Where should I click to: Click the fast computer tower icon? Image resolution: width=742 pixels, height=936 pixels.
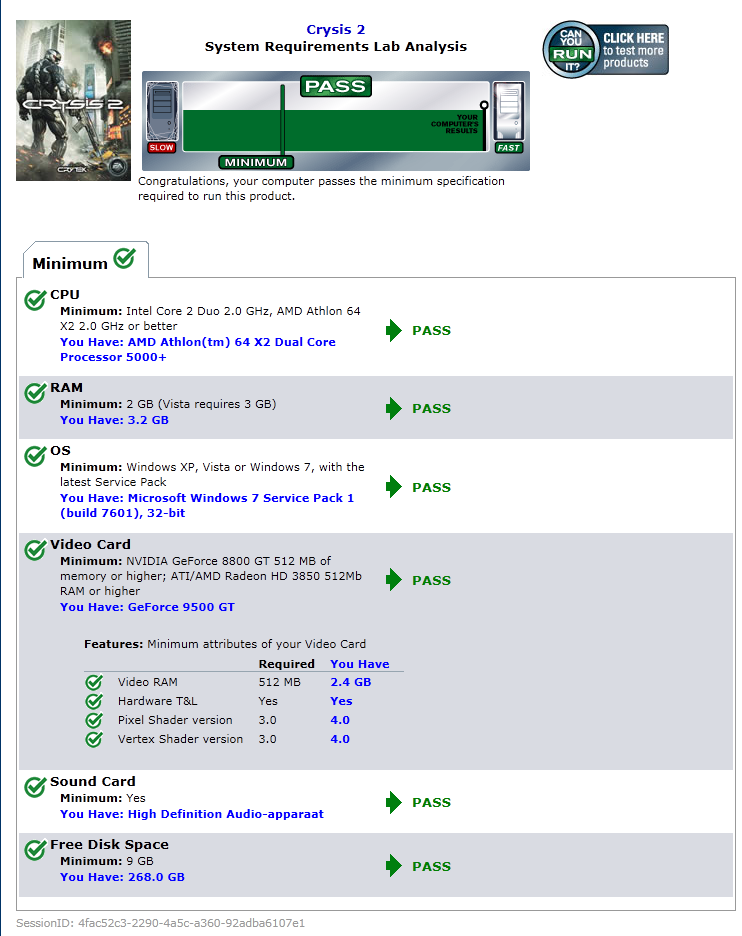pyautogui.click(x=509, y=111)
